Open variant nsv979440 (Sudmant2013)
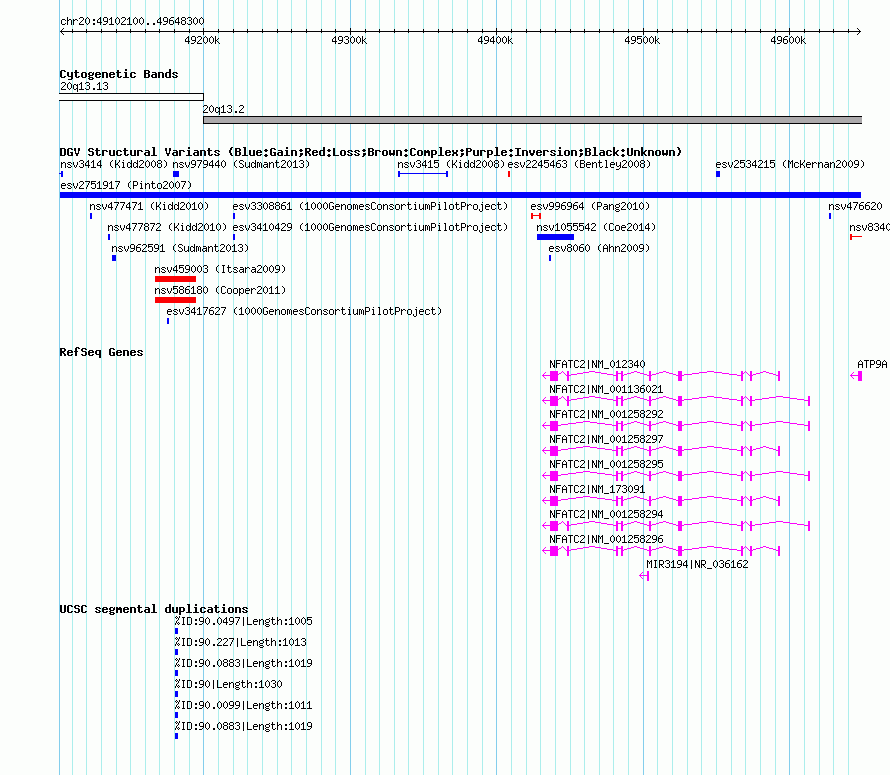This screenshot has width=890, height=775. pyautogui.click(x=241, y=164)
